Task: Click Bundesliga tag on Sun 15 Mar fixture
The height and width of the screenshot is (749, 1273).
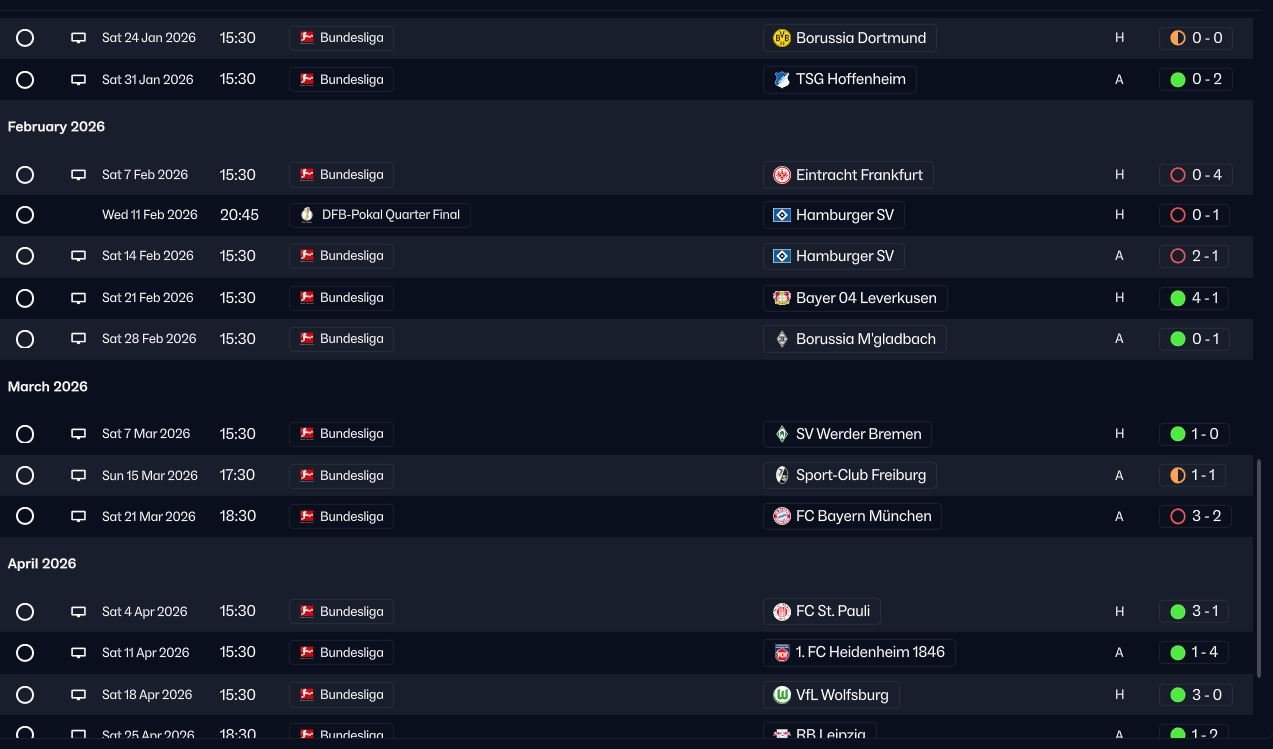Action: coord(342,475)
